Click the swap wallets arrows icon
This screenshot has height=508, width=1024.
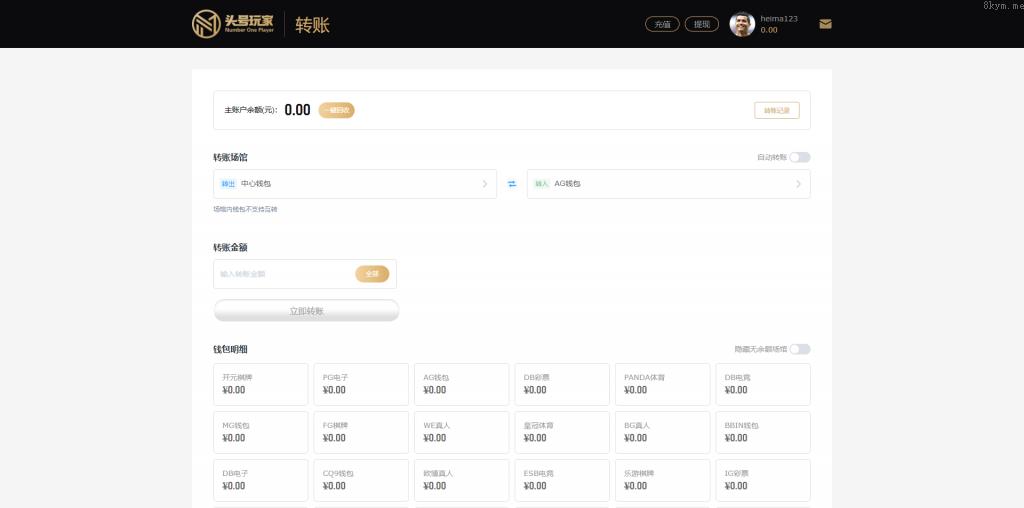[512, 184]
